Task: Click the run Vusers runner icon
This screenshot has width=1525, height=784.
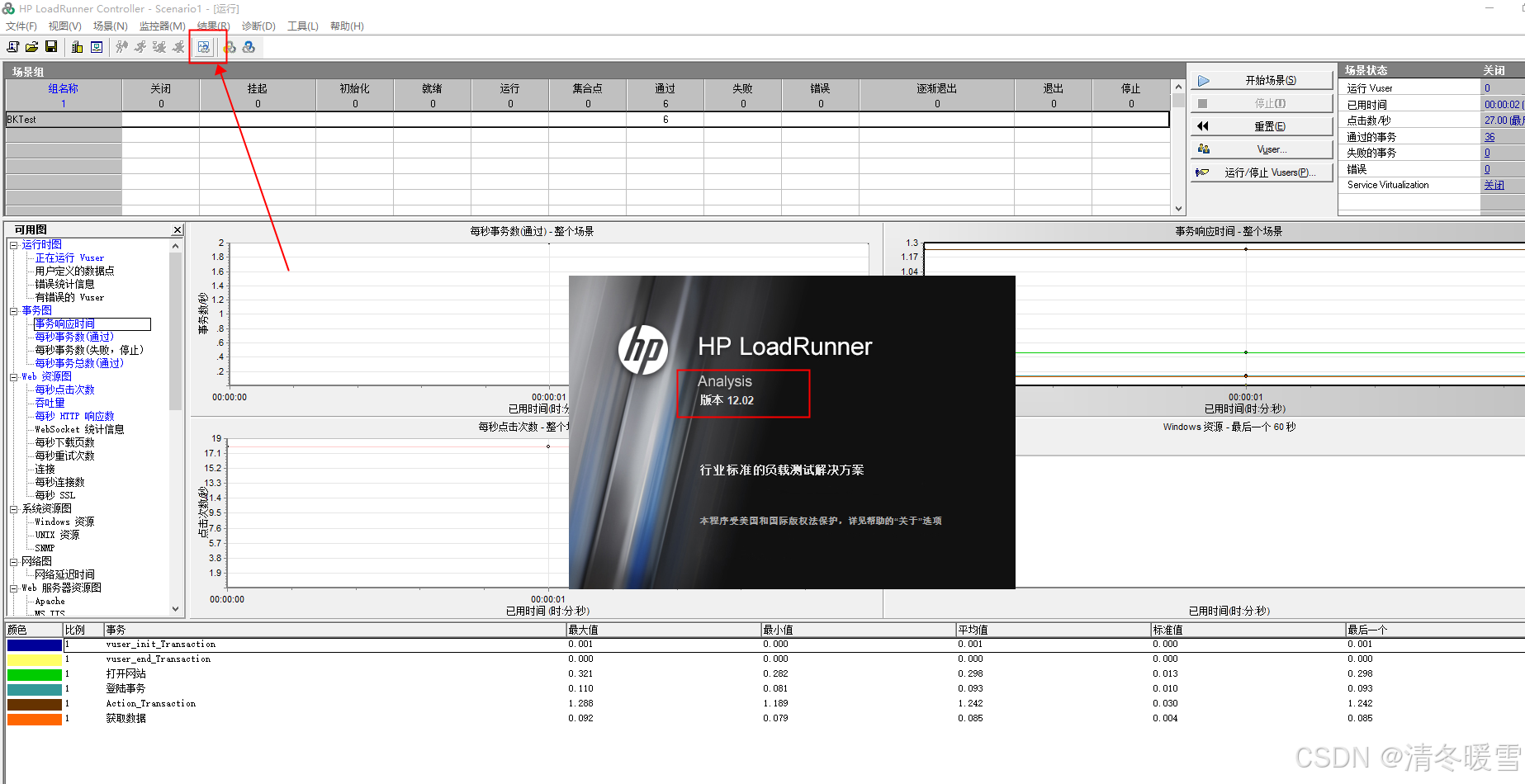Action: [x=141, y=47]
